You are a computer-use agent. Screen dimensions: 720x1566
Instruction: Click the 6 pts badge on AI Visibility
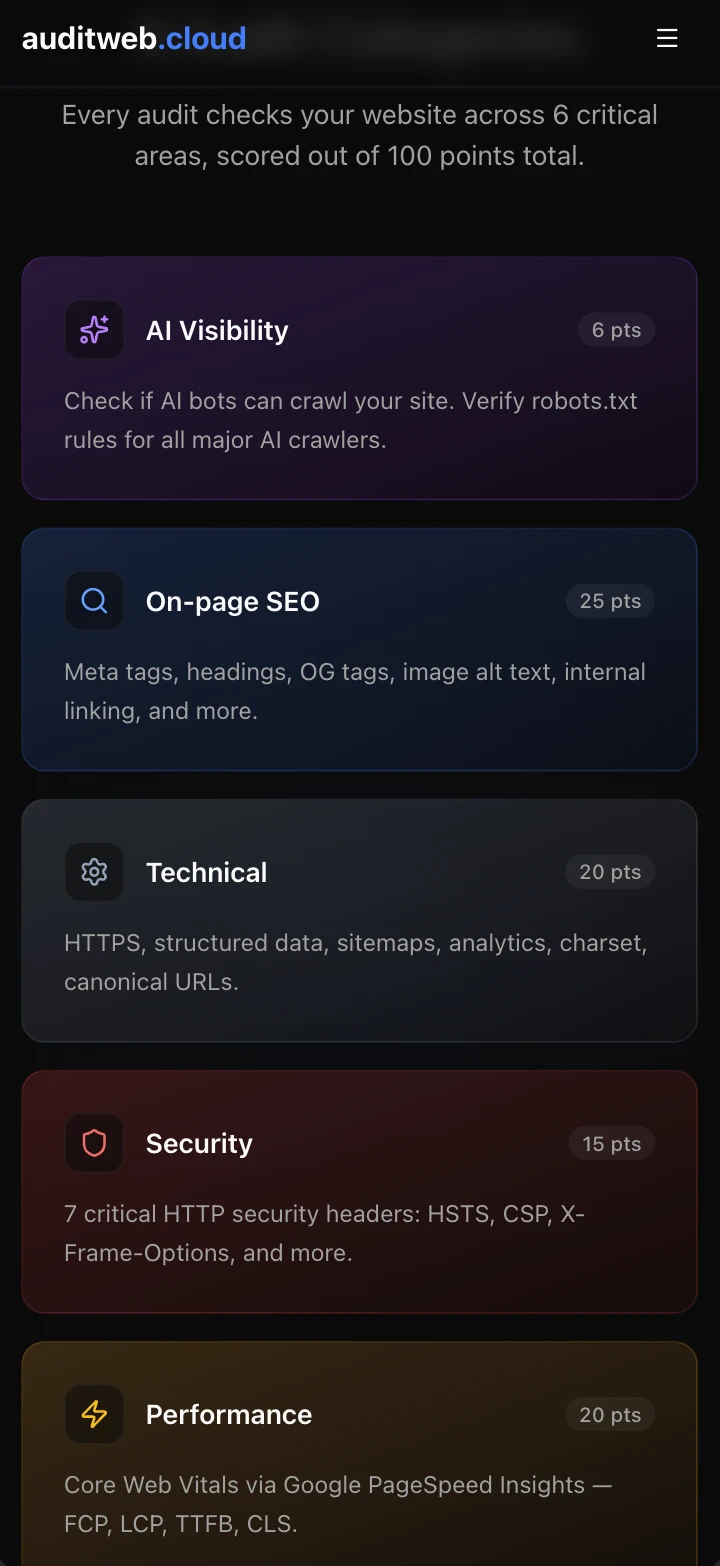(616, 329)
